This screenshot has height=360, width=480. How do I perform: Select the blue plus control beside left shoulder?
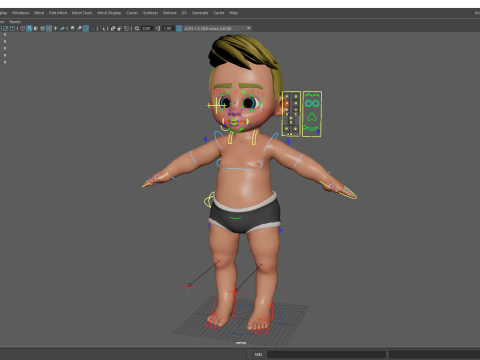288,142
